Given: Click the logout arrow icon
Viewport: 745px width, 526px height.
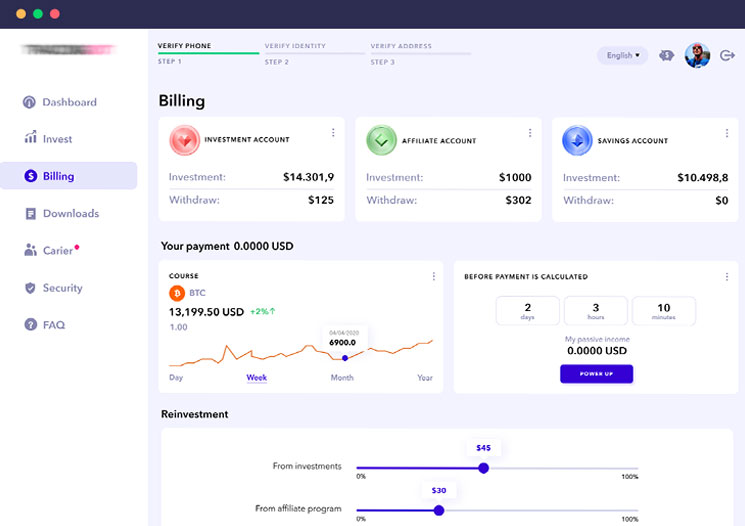Looking at the screenshot, I should [727, 56].
